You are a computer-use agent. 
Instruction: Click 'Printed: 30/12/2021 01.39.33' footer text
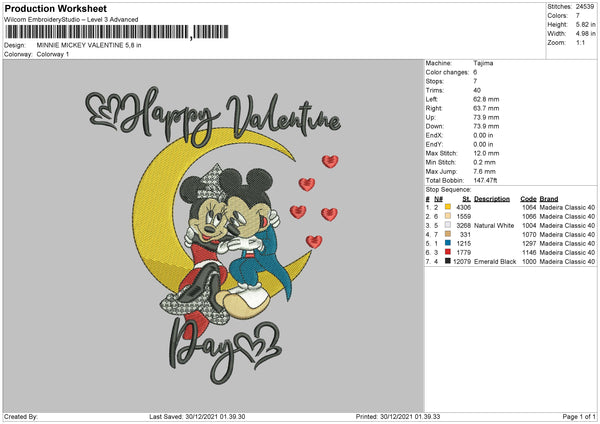[x=398, y=416]
